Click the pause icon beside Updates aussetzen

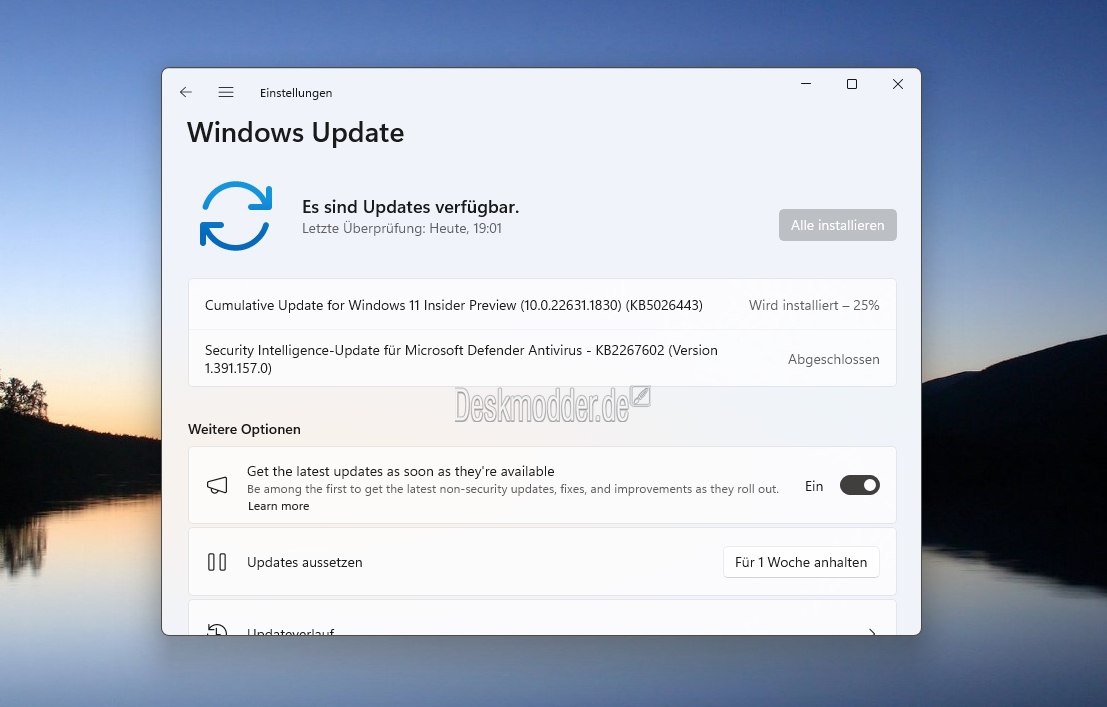coord(217,562)
